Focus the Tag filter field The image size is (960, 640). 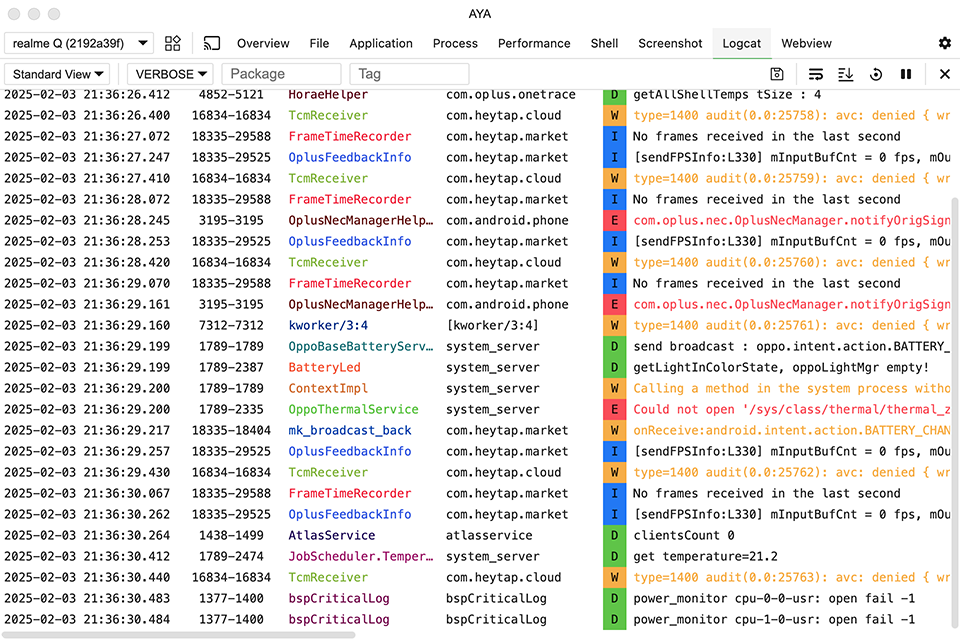coord(409,74)
